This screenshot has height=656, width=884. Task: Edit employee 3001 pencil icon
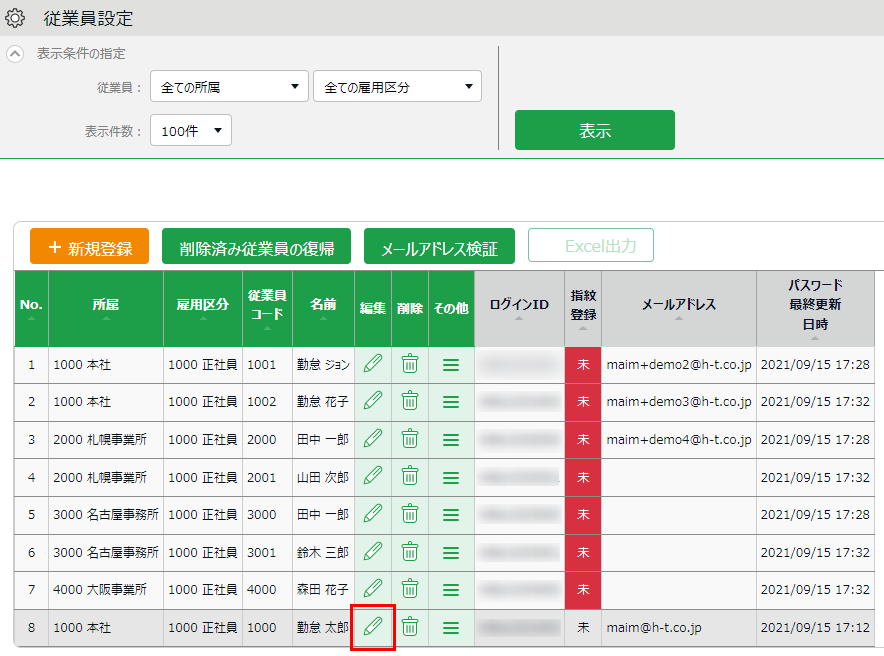tap(373, 552)
